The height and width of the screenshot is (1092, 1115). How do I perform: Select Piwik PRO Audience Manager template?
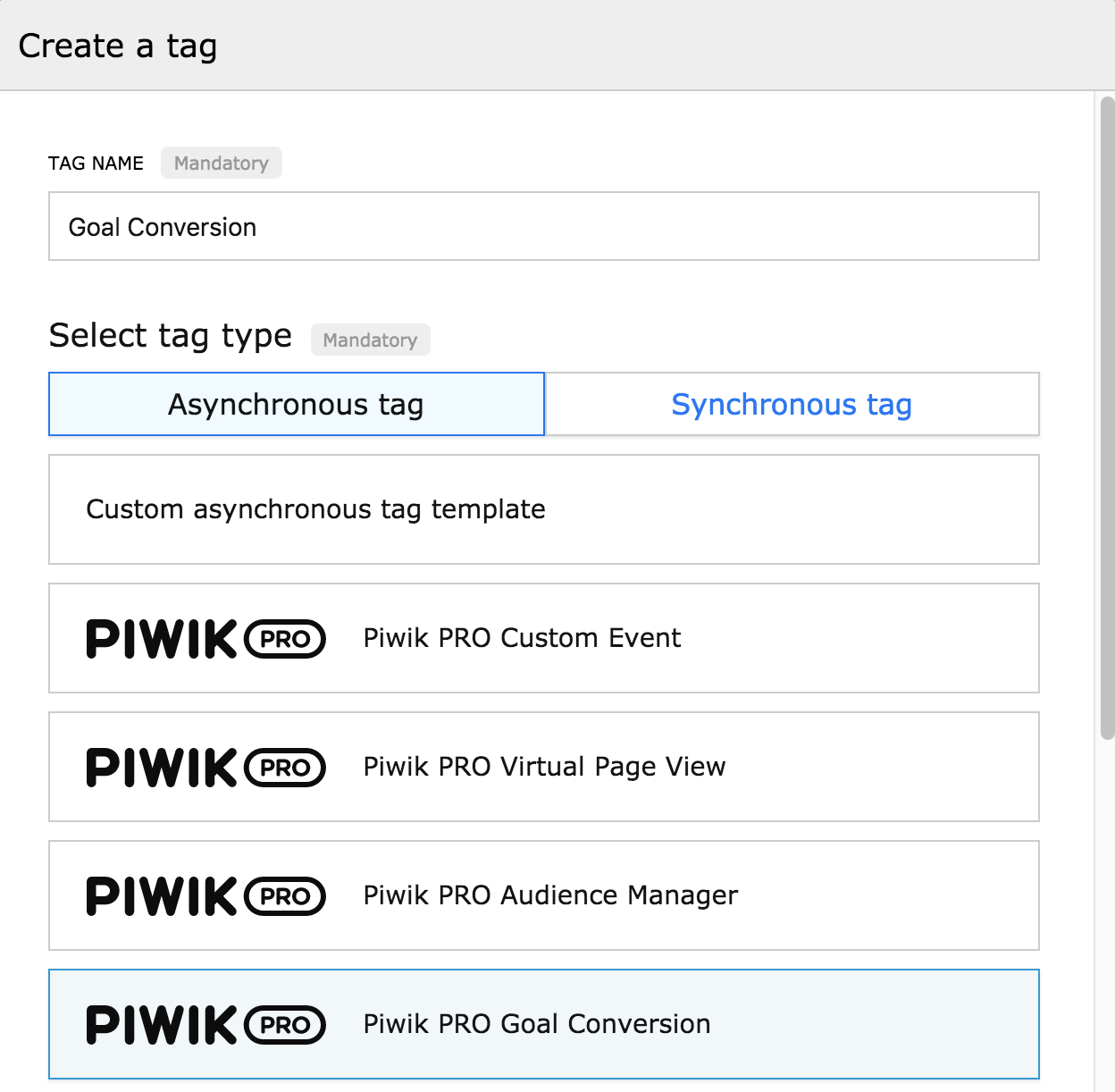pyautogui.click(x=543, y=895)
